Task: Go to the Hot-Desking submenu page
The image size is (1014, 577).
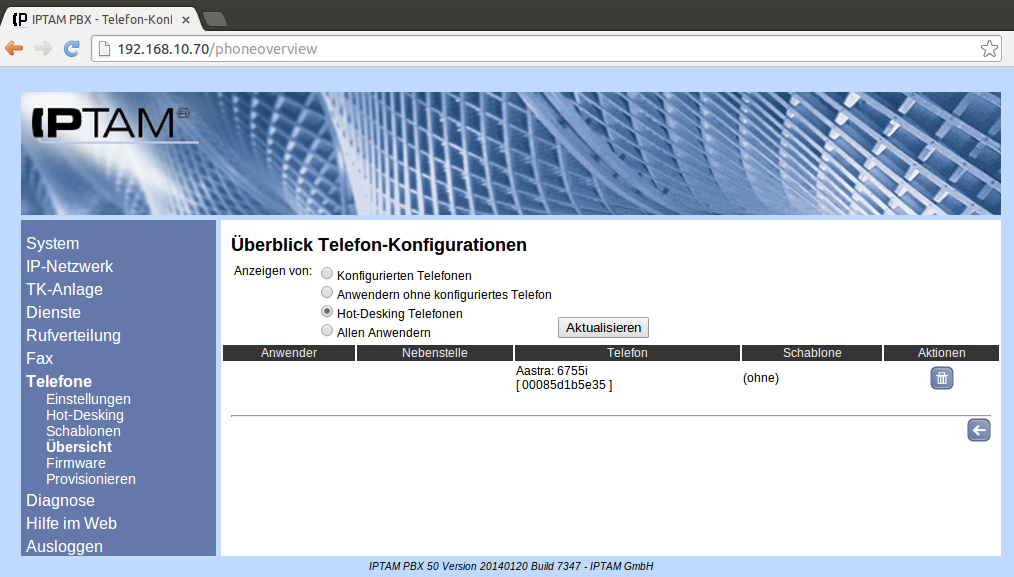Action: tap(85, 415)
